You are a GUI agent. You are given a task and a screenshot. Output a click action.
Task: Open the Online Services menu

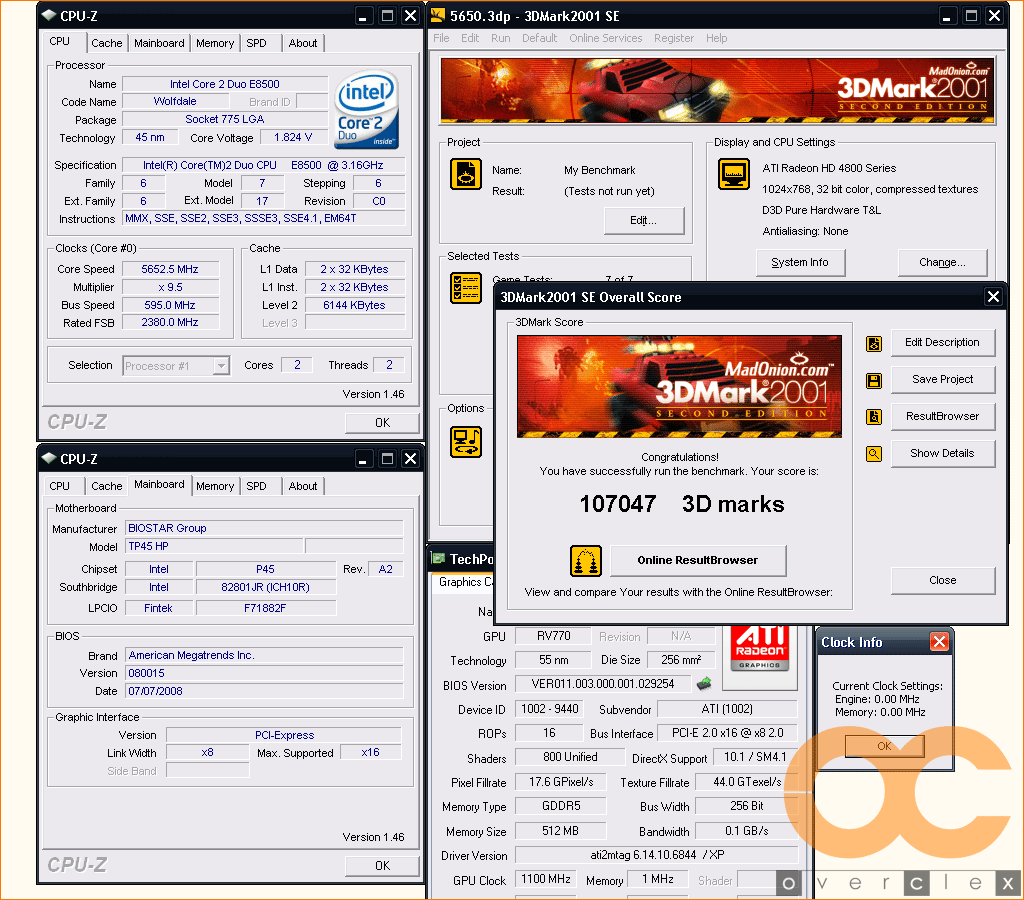(605, 38)
